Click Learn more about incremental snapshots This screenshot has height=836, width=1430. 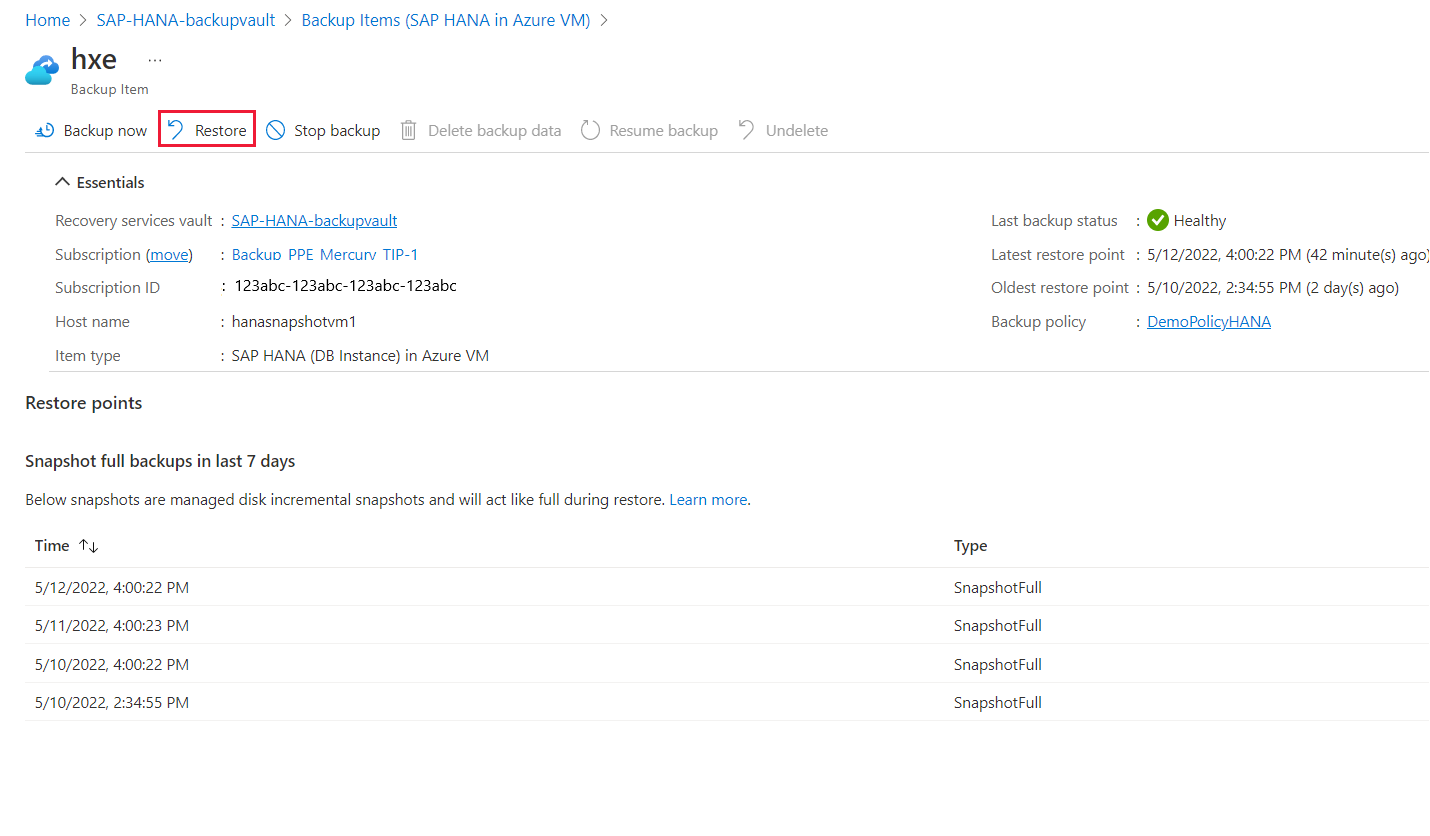[708, 499]
